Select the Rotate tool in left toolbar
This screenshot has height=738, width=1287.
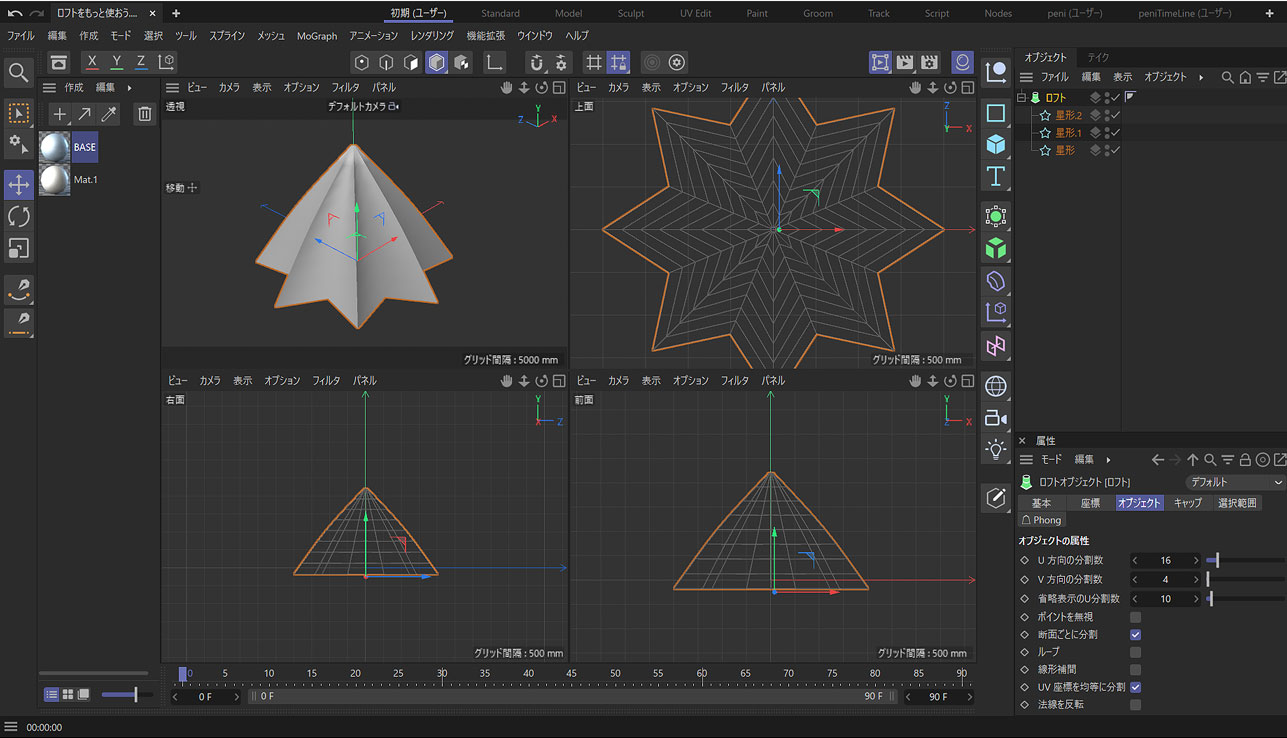[x=18, y=216]
